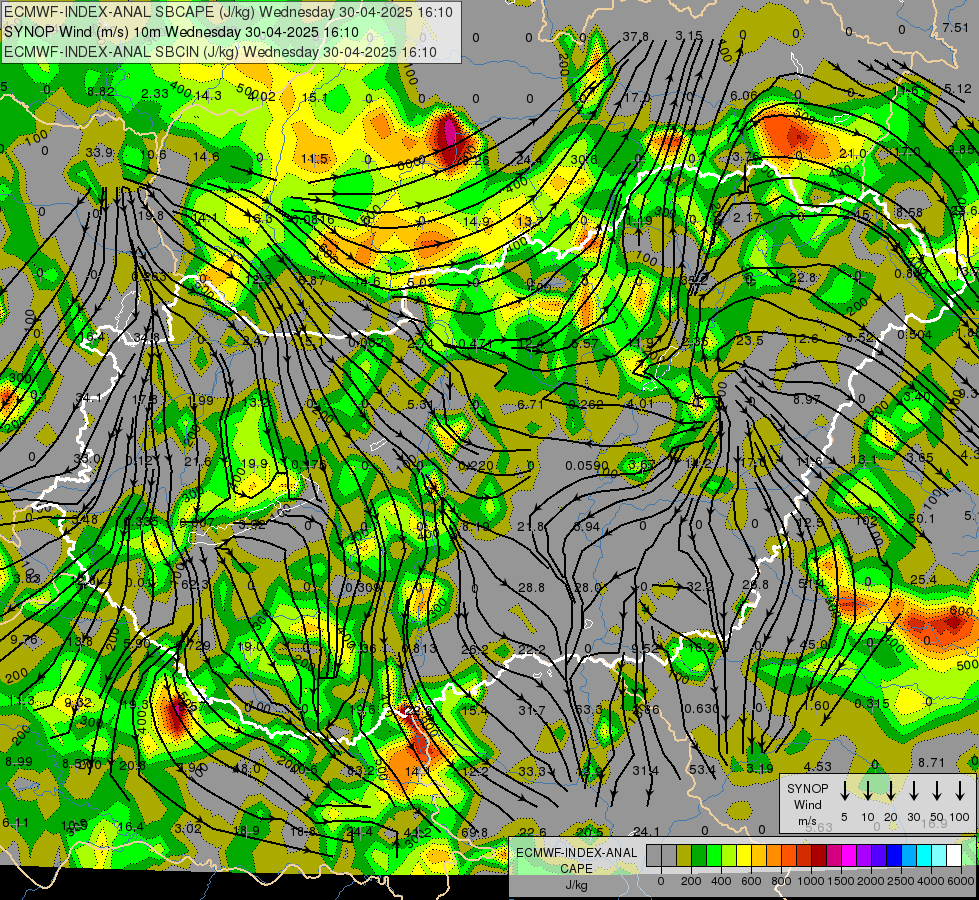Click the '2500' tick on CAPE scale

pos(901,881)
